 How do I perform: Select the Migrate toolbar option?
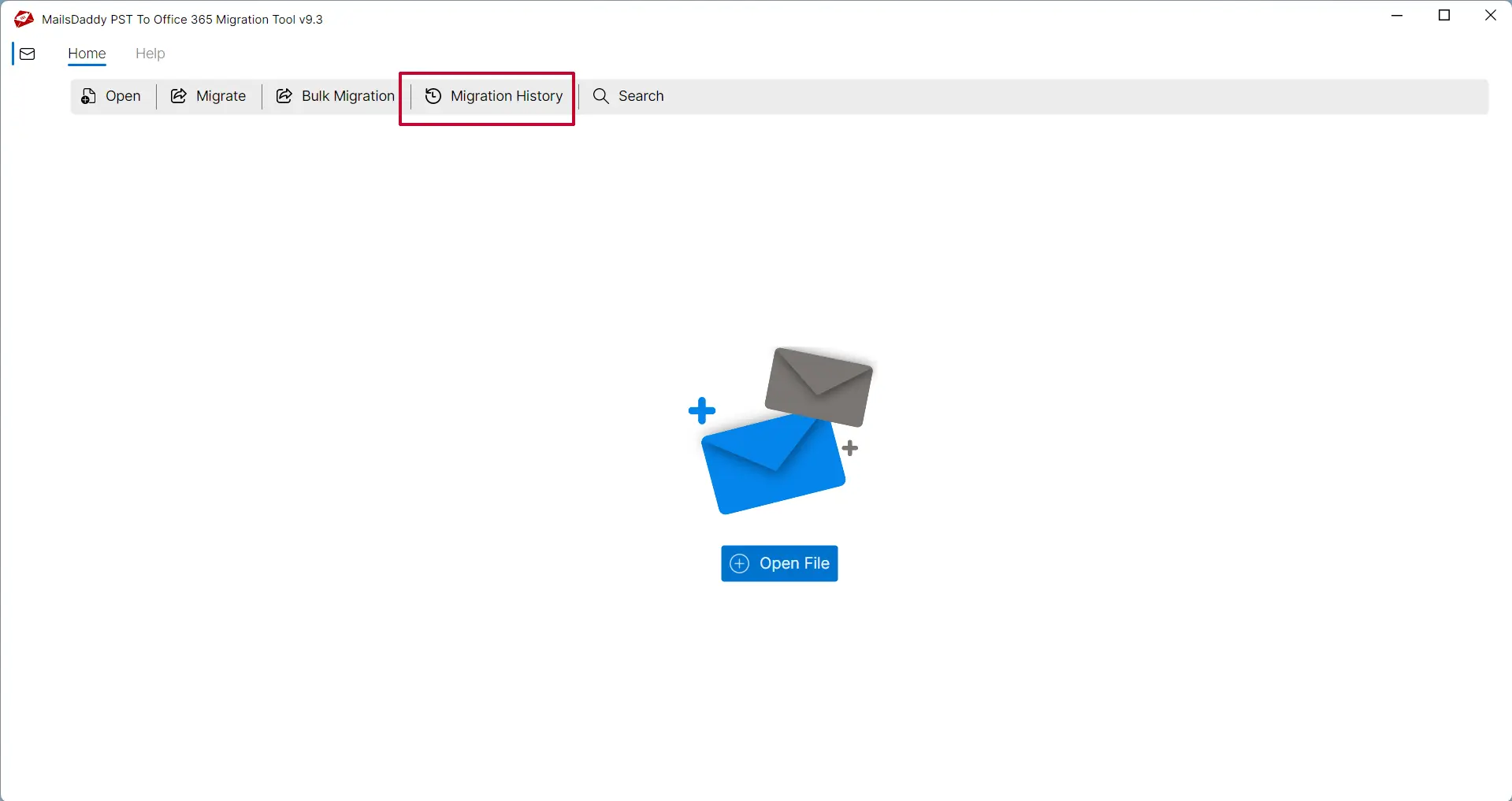click(x=208, y=95)
